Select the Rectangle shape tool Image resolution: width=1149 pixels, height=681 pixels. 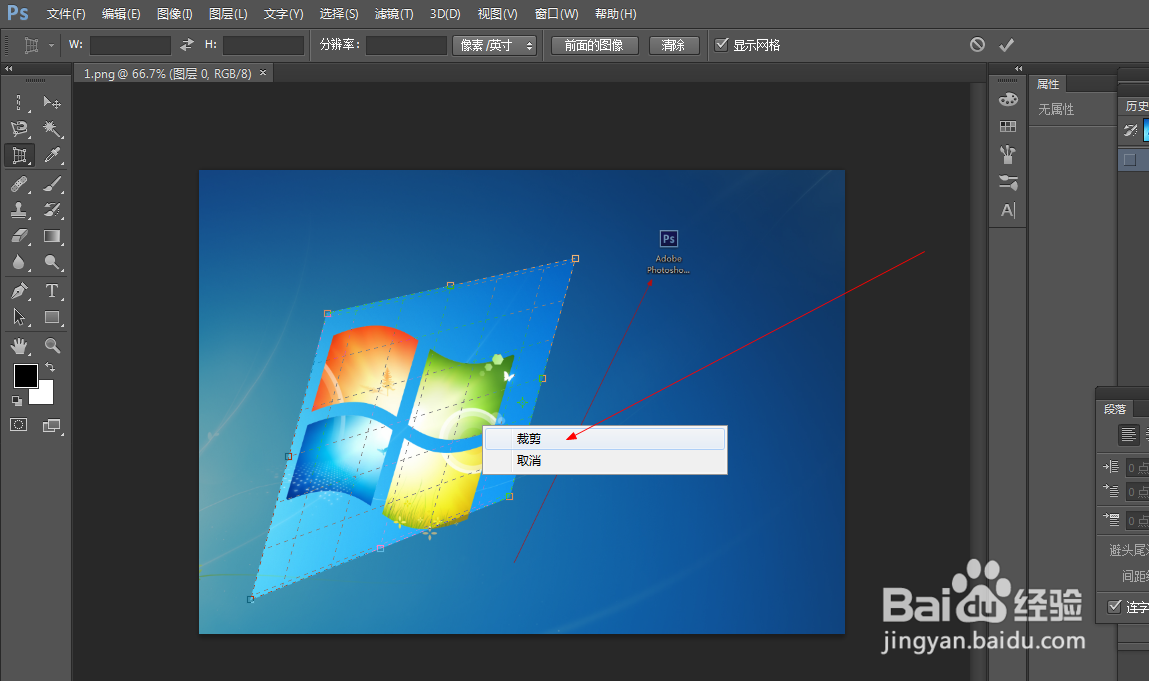coord(51,317)
